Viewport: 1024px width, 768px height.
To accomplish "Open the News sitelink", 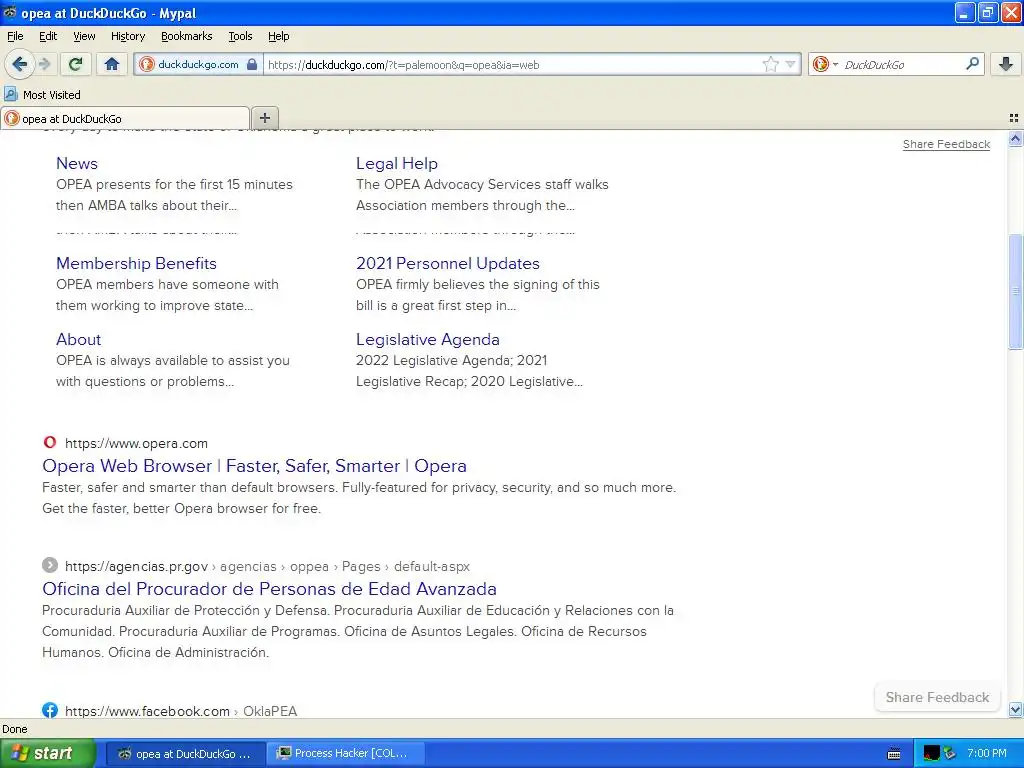I will point(76,163).
